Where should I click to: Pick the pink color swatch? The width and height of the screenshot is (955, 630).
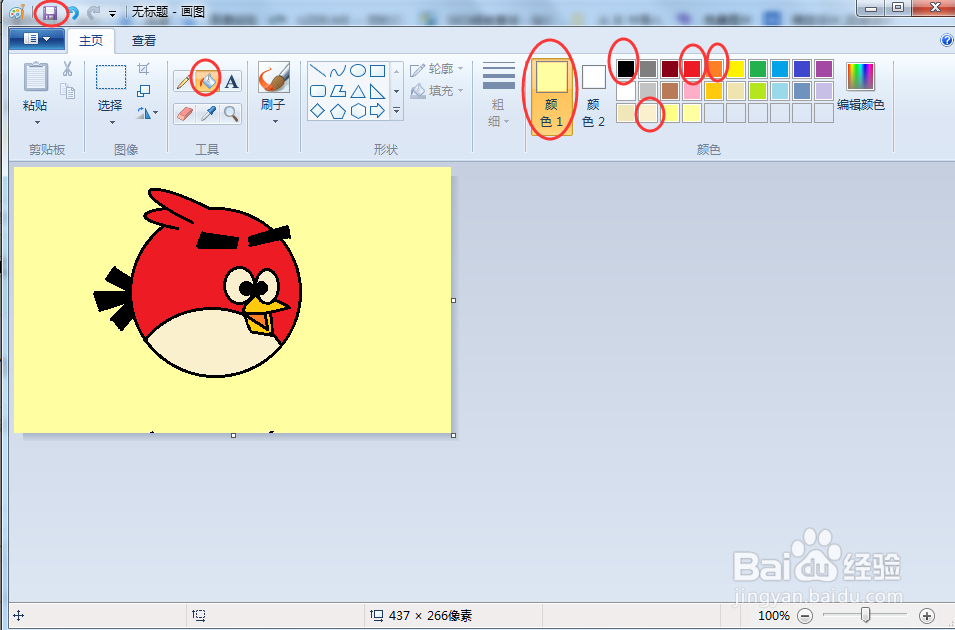point(692,91)
